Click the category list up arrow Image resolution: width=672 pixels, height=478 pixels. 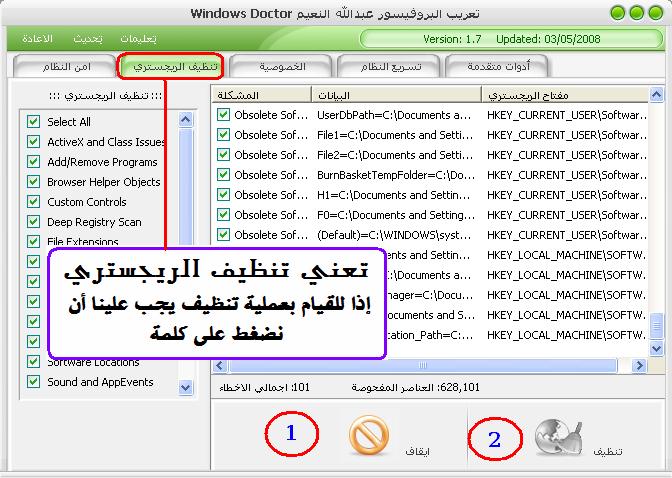tap(185, 120)
